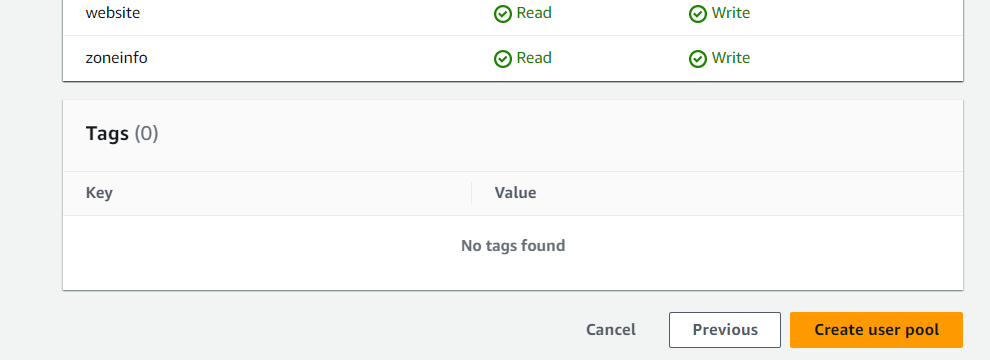Select the Write text in the zoneinfo row
The width and height of the screenshot is (990, 360).
pyautogui.click(x=731, y=57)
